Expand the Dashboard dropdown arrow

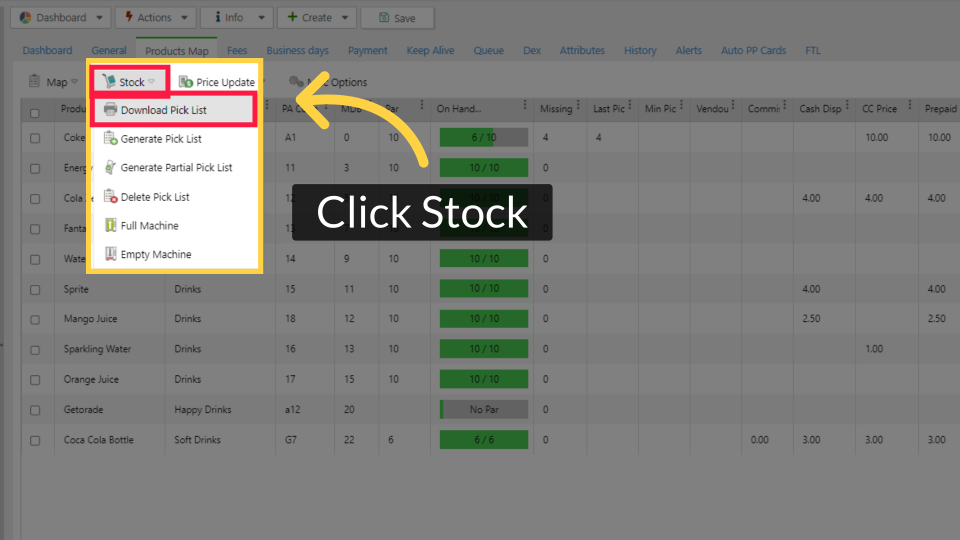click(x=99, y=18)
